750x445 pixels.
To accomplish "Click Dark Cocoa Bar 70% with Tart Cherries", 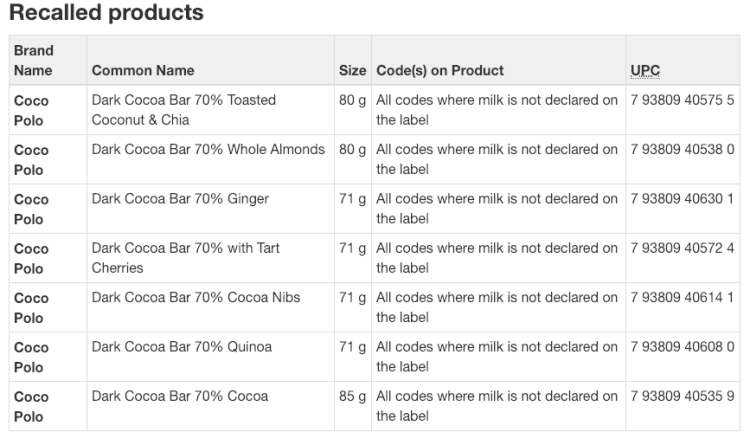I will point(186,257).
